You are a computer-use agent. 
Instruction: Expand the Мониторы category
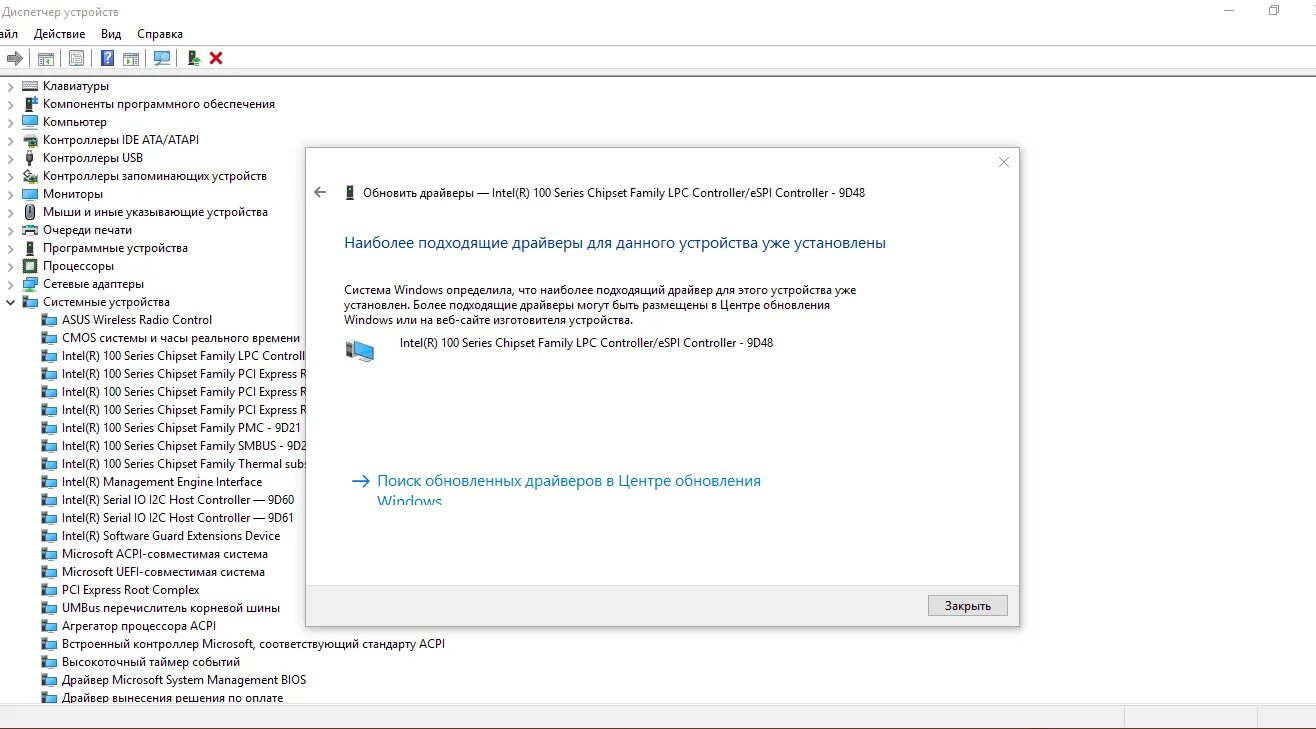tap(11, 194)
